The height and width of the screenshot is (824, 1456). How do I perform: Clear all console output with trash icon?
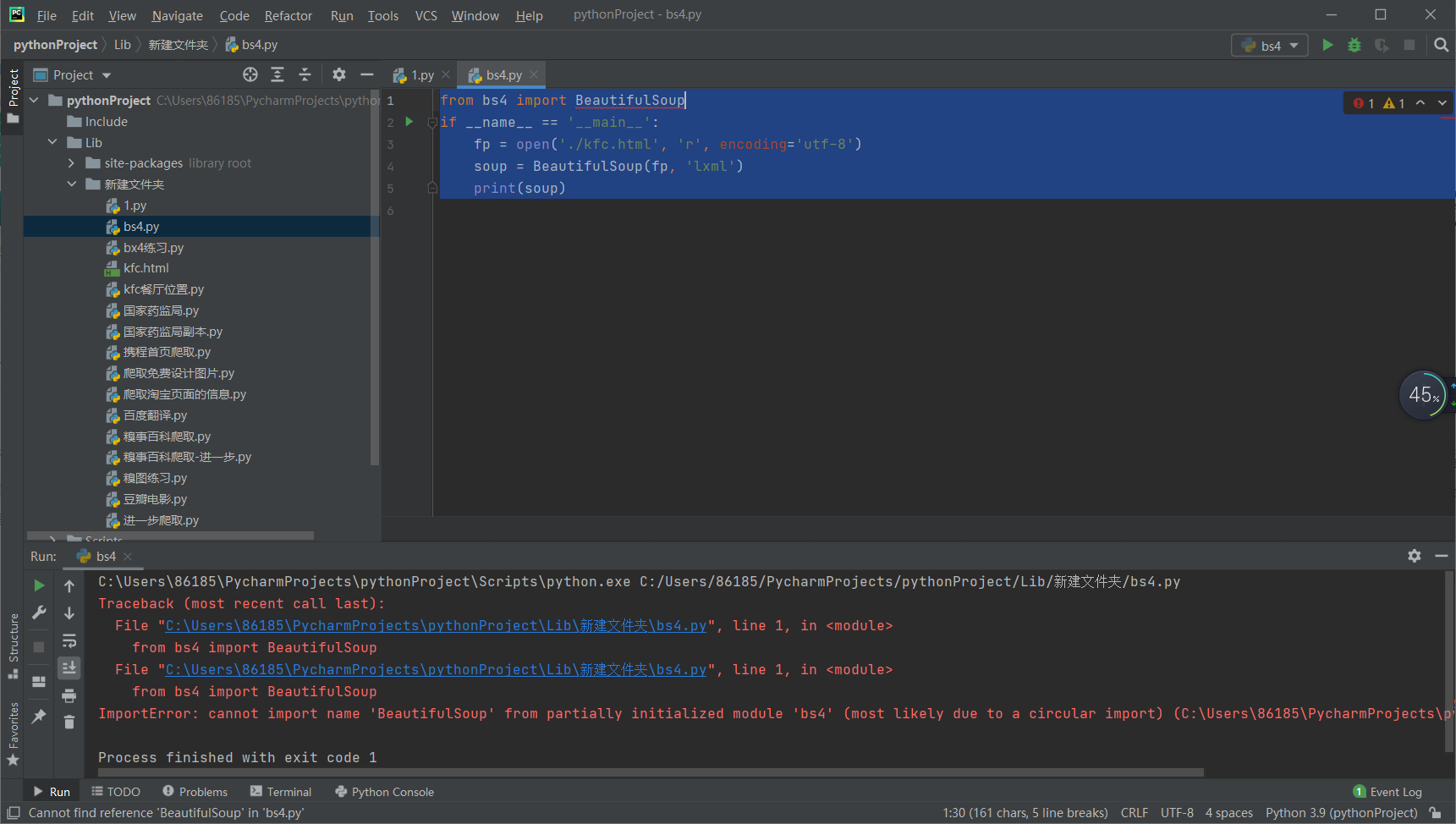pyautogui.click(x=69, y=722)
